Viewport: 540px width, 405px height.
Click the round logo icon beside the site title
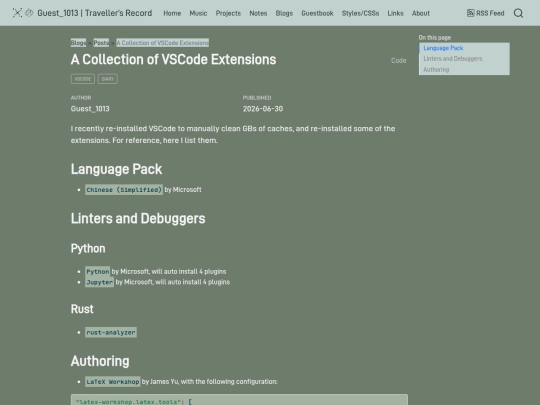[x=29, y=13]
